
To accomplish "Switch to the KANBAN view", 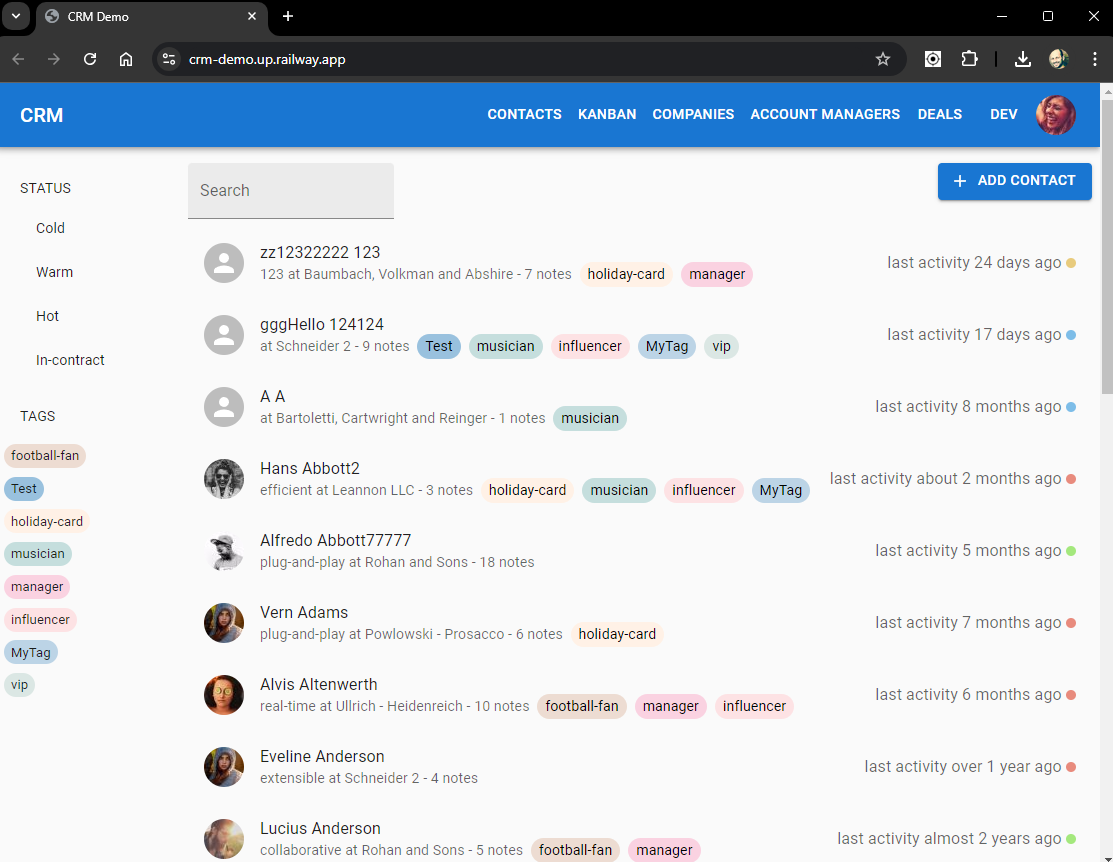I will coord(607,114).
